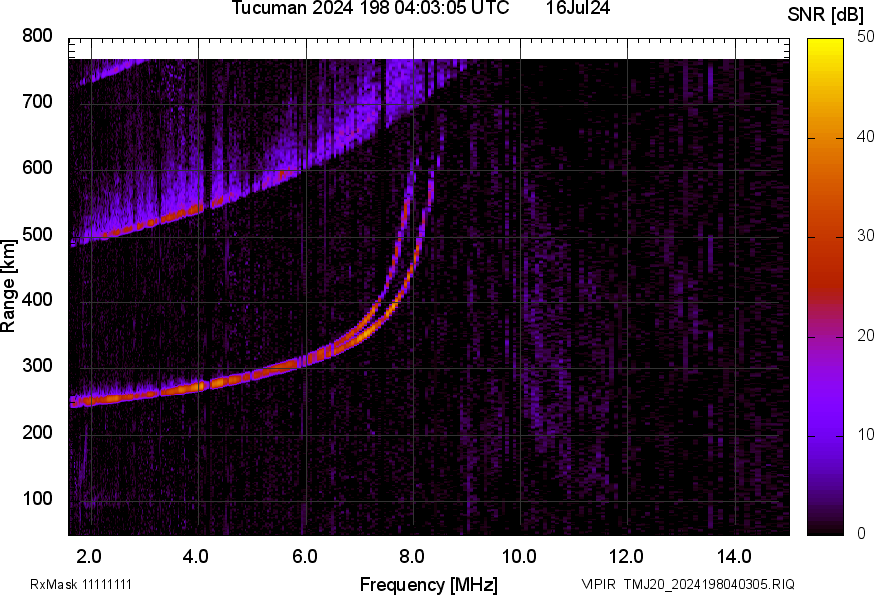Click the range tick label 500
The image size is (874, 595).
[x=37, y=234]
